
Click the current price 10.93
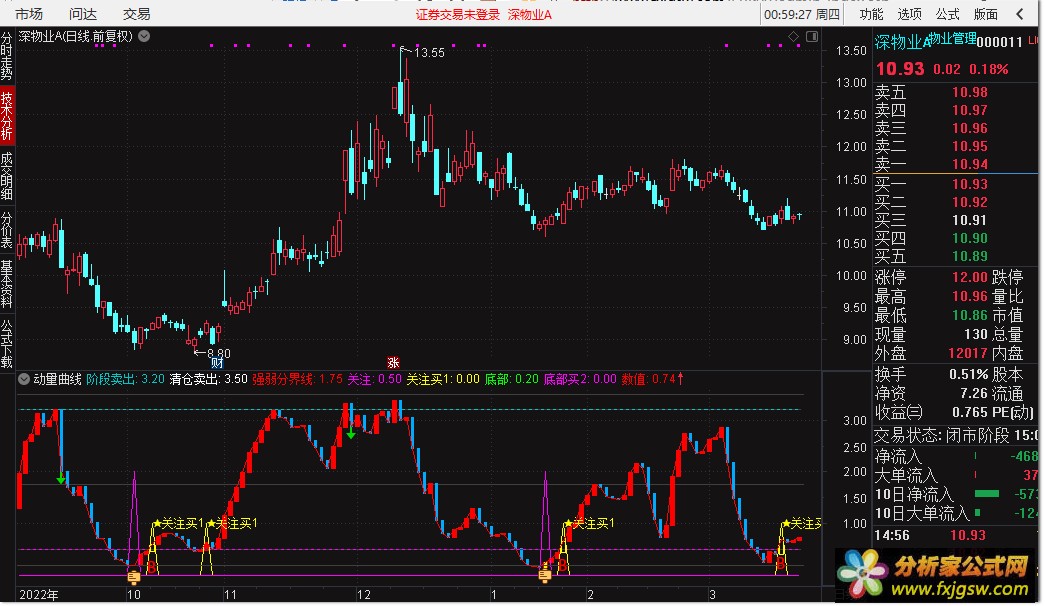(900, 69)
